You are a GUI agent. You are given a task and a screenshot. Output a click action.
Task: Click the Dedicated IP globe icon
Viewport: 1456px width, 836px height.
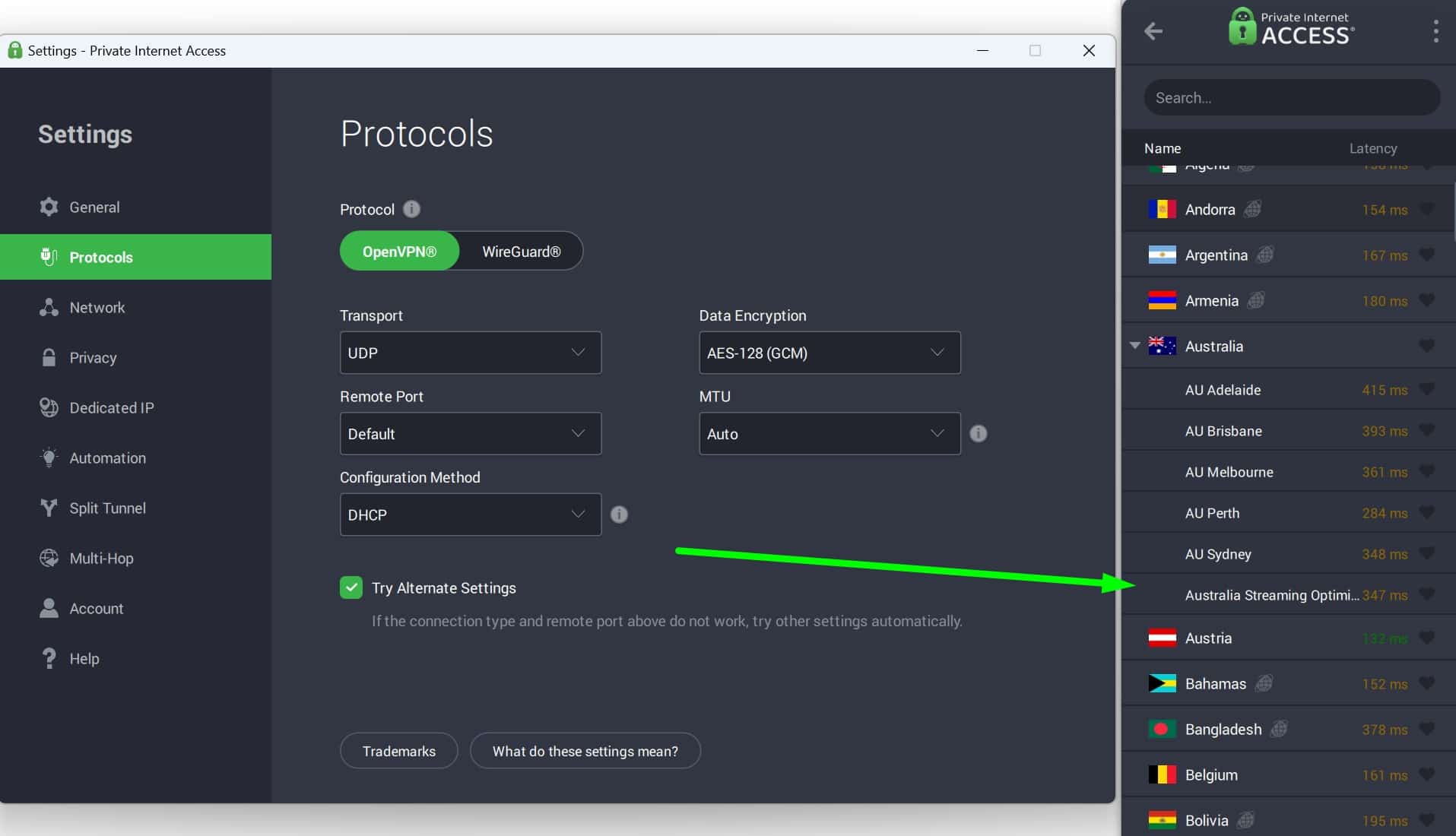49,407
